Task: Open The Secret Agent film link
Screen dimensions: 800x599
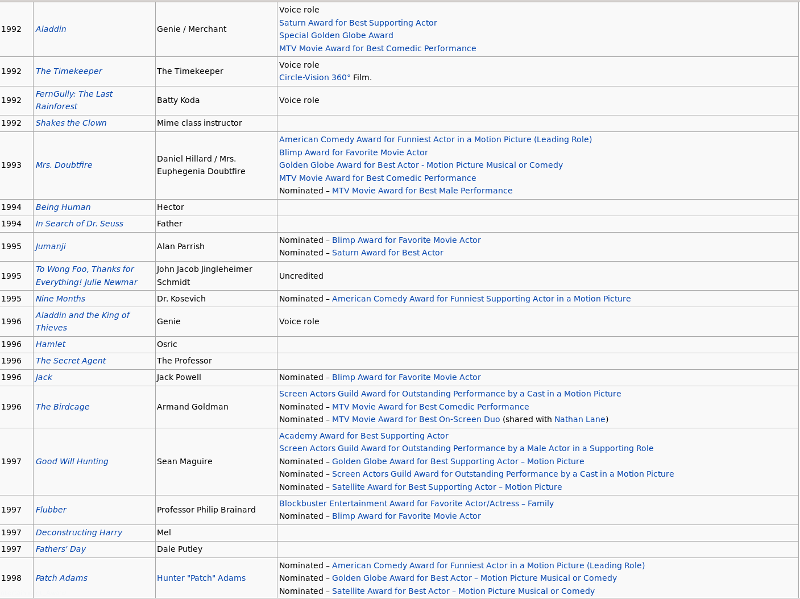Action: click(70, 361)
